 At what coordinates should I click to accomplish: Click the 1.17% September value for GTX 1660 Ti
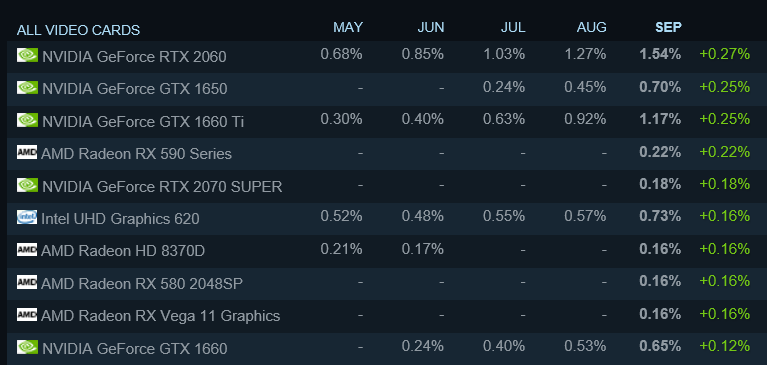click(x=660, y=119)
